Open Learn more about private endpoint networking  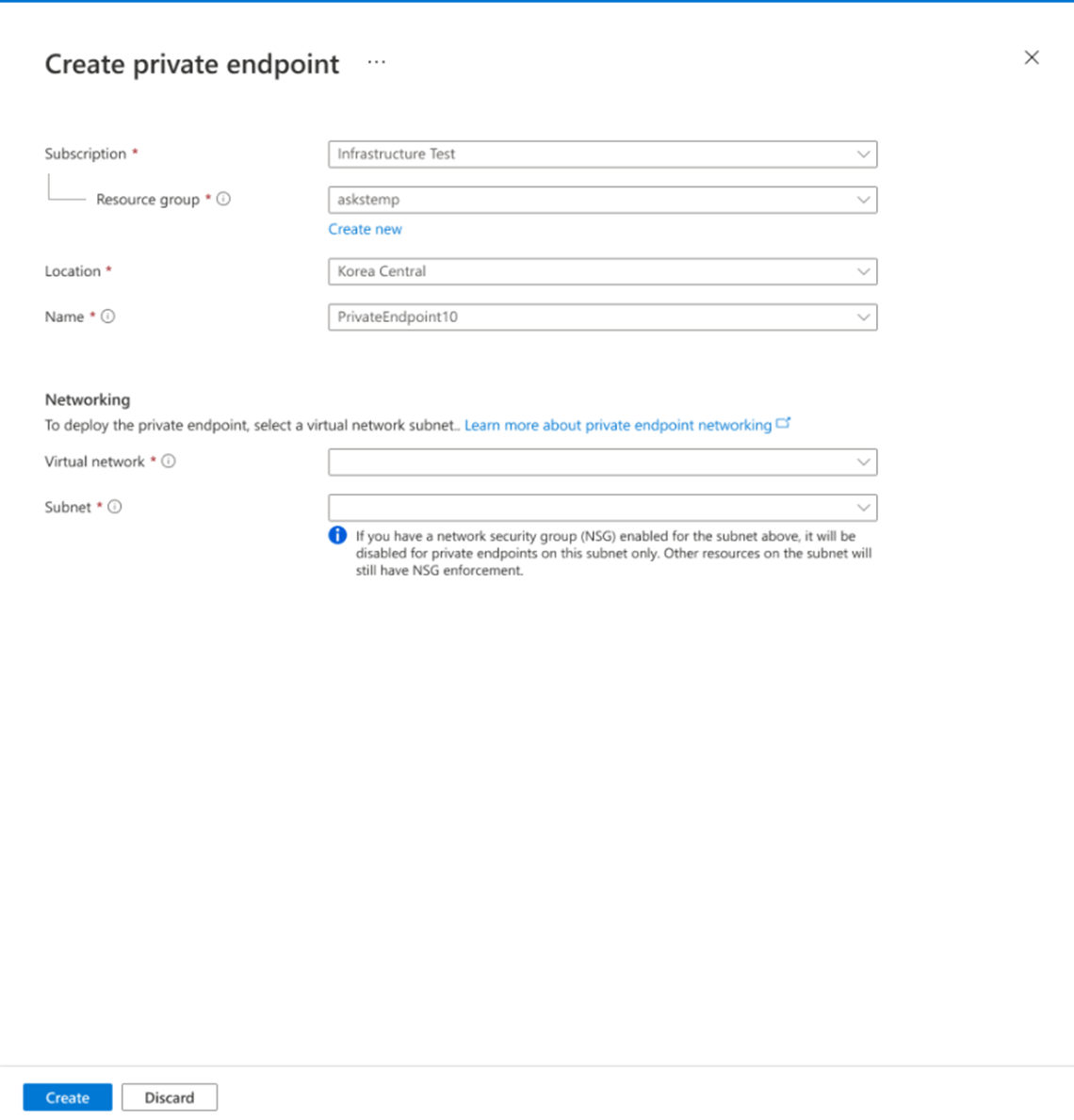(618, 425)
